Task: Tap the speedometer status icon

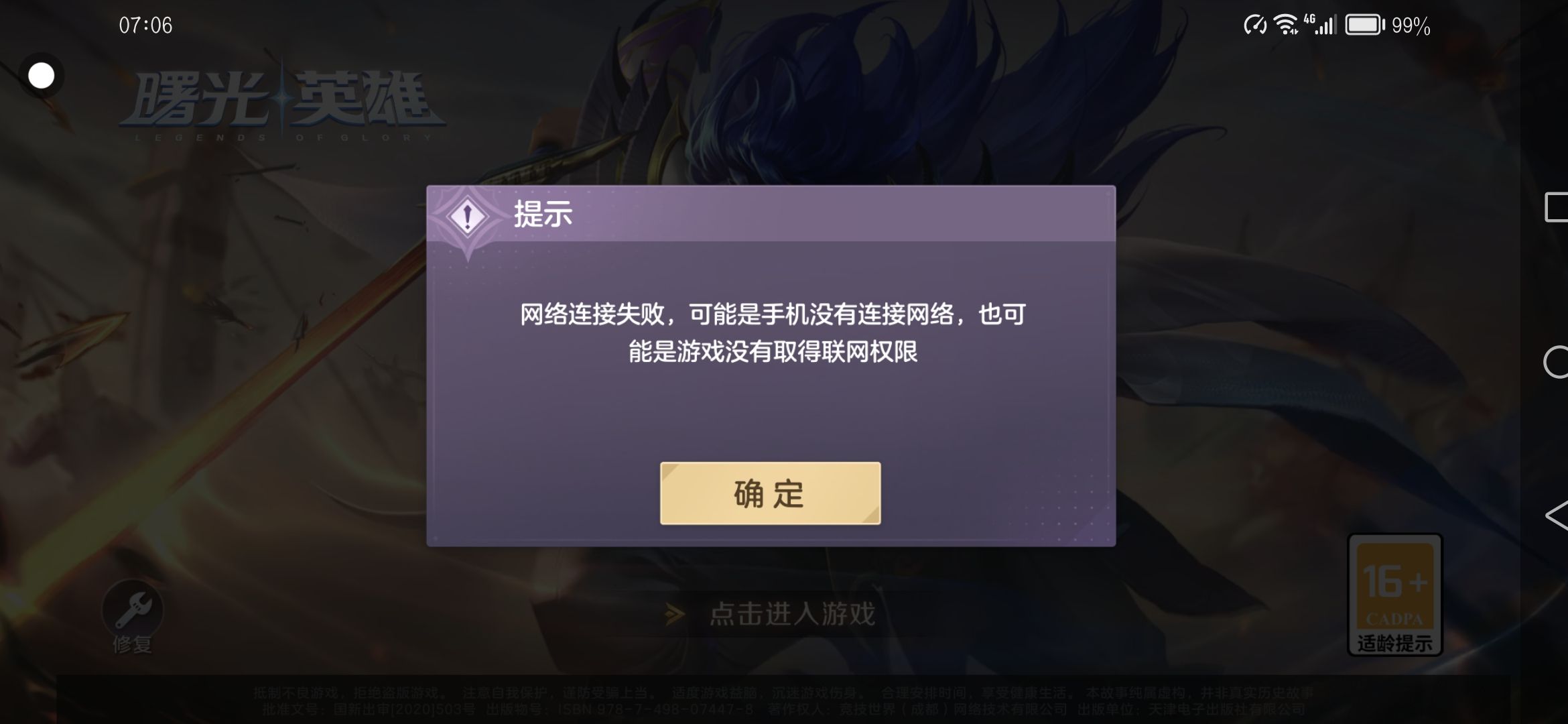Action: 1255,25
